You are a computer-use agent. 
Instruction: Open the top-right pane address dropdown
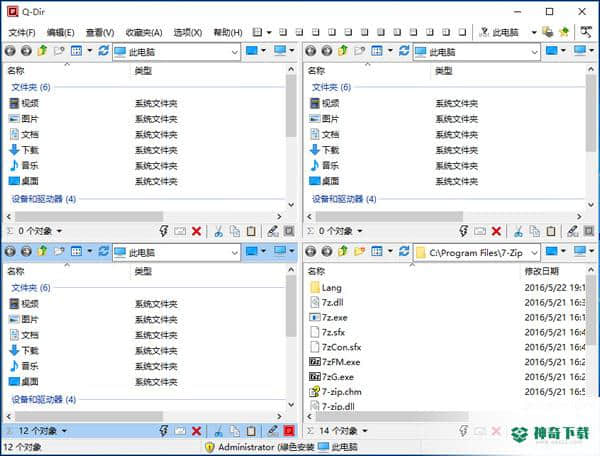tap(535, 52)
